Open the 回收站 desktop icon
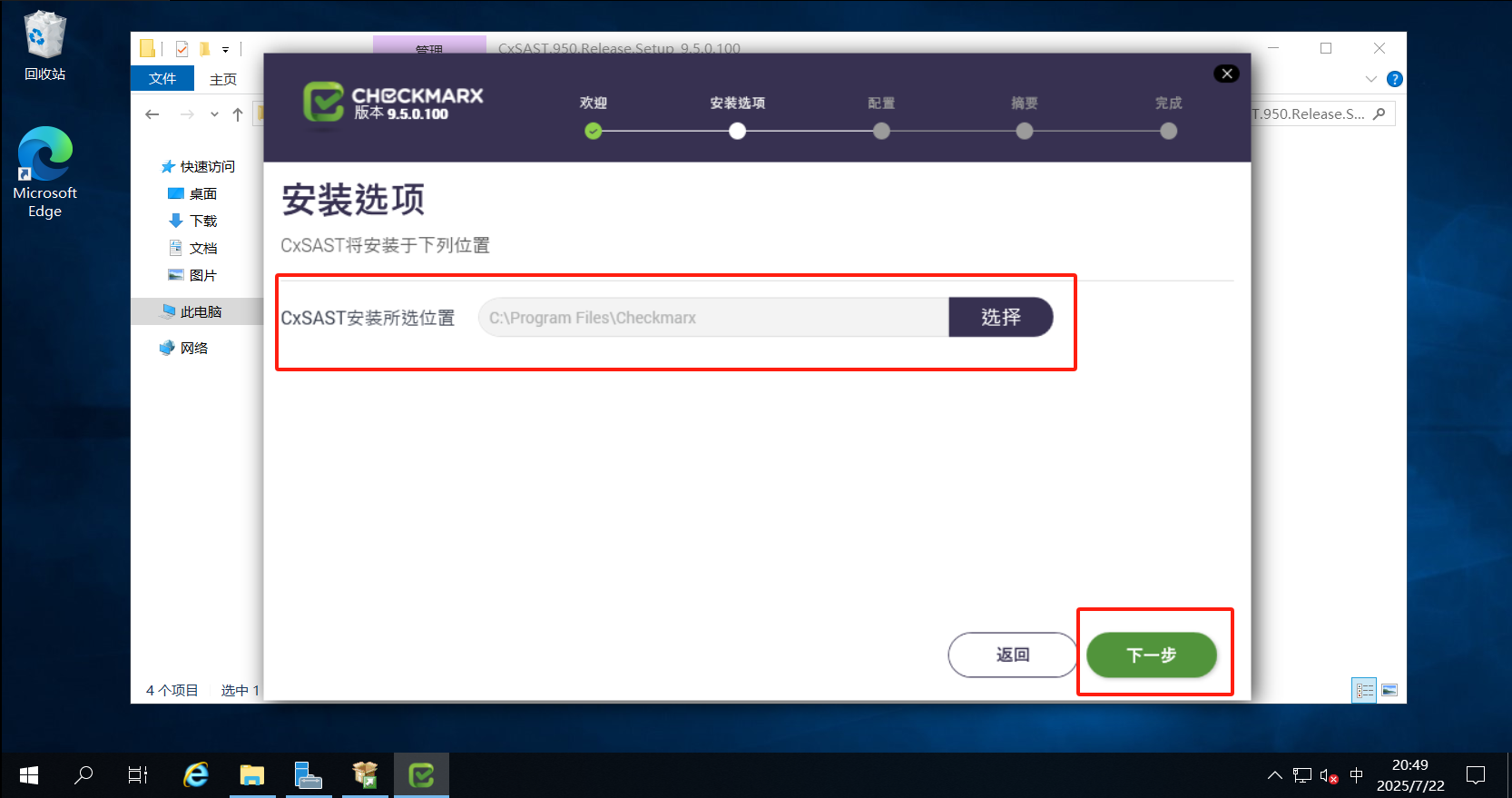 point(44,46)
